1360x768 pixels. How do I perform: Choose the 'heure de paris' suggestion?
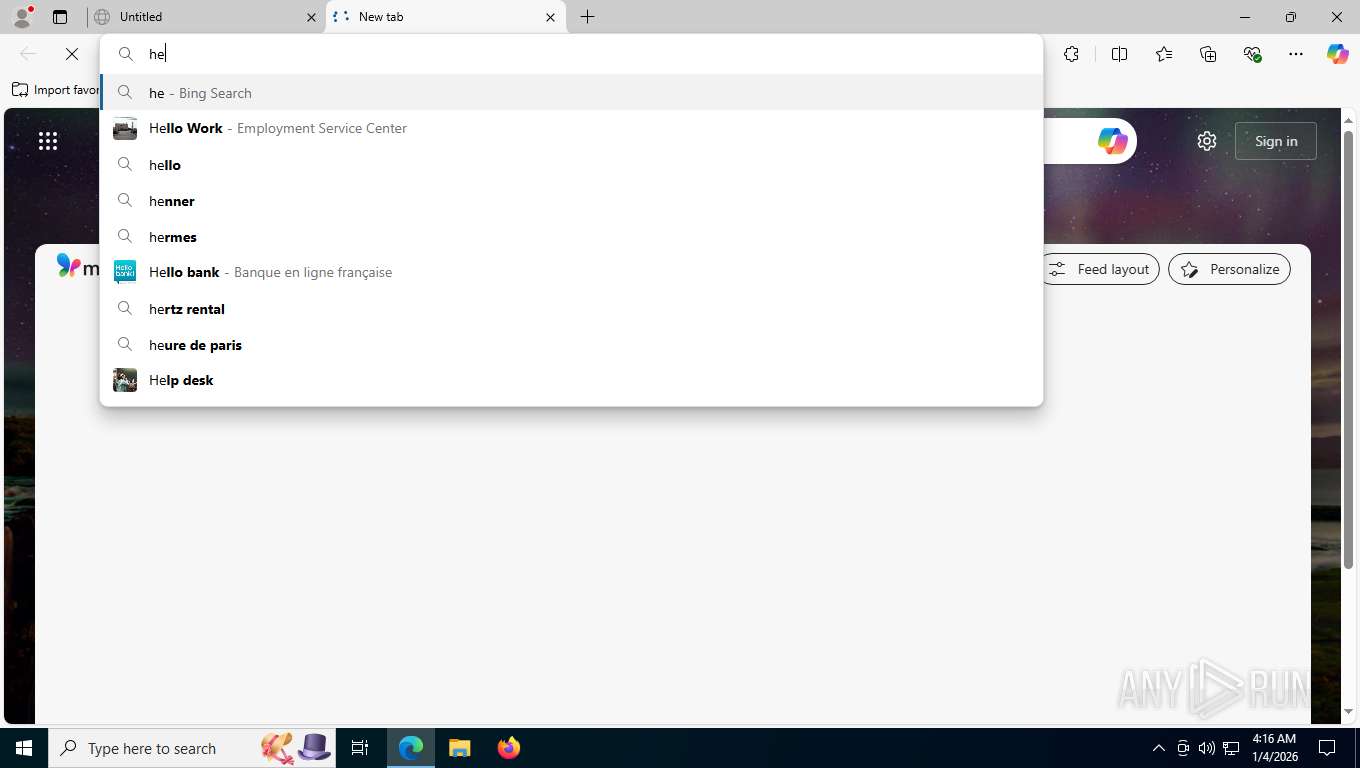point(571,345)
